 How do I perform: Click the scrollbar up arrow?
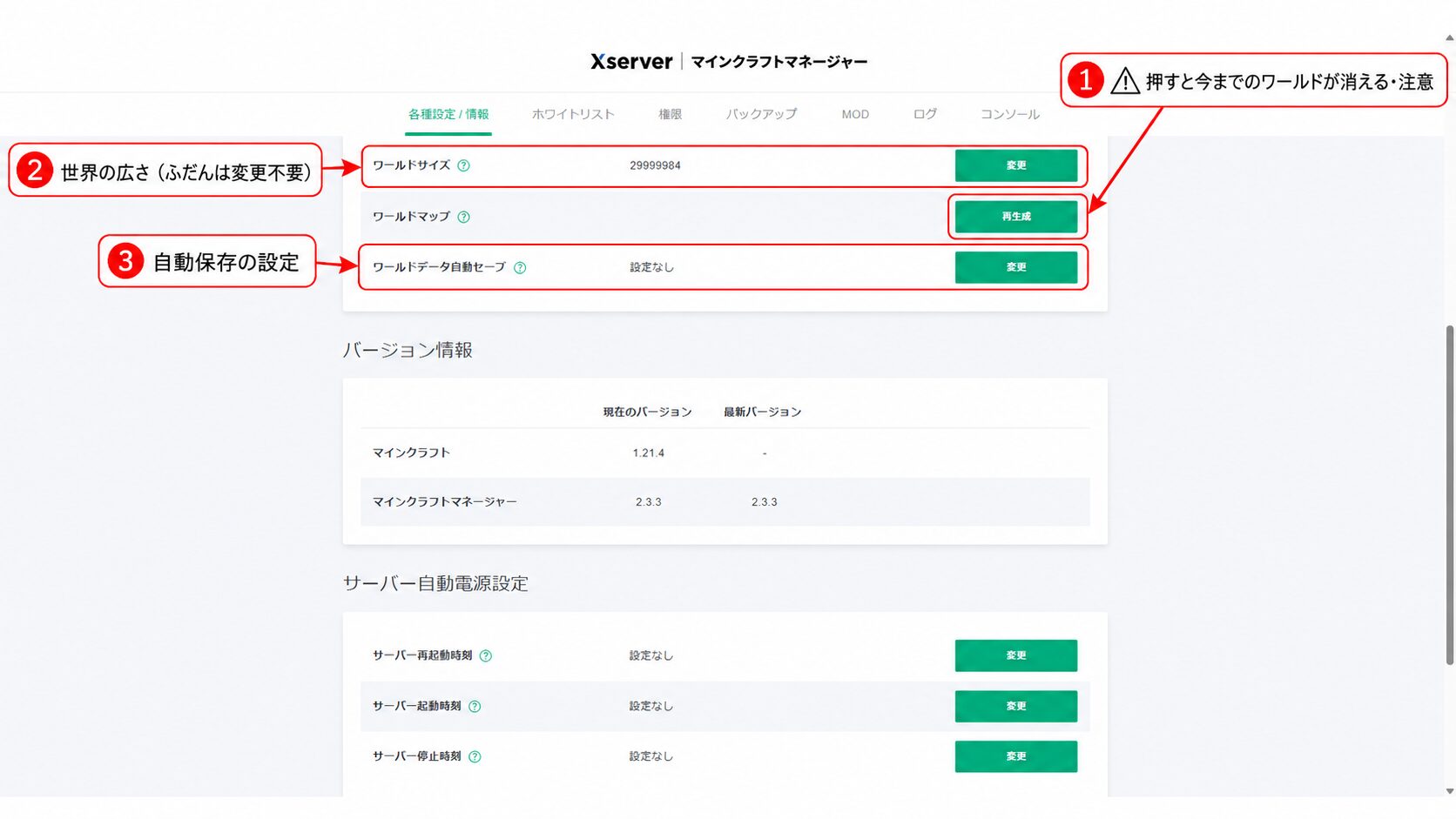click(1450, 38)
